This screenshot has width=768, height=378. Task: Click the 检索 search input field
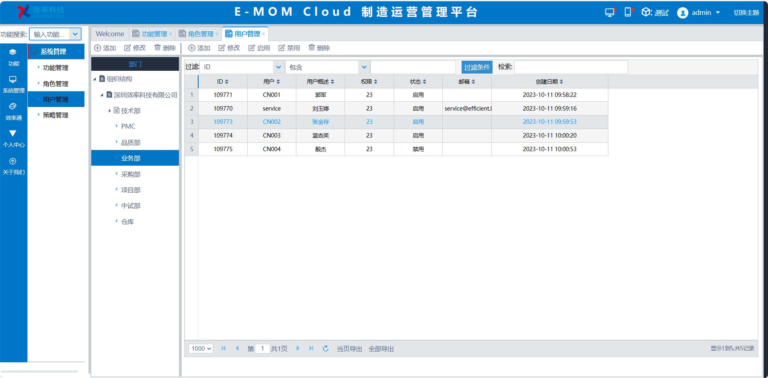[x=571, y=67]
